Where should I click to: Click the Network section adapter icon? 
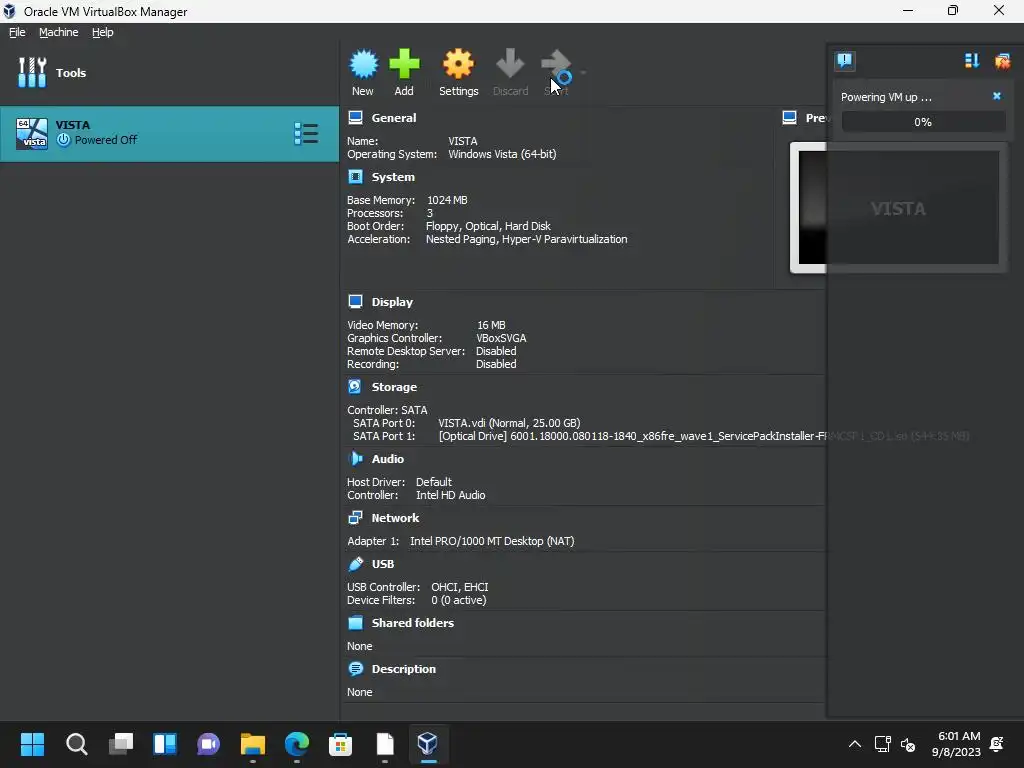355,518
